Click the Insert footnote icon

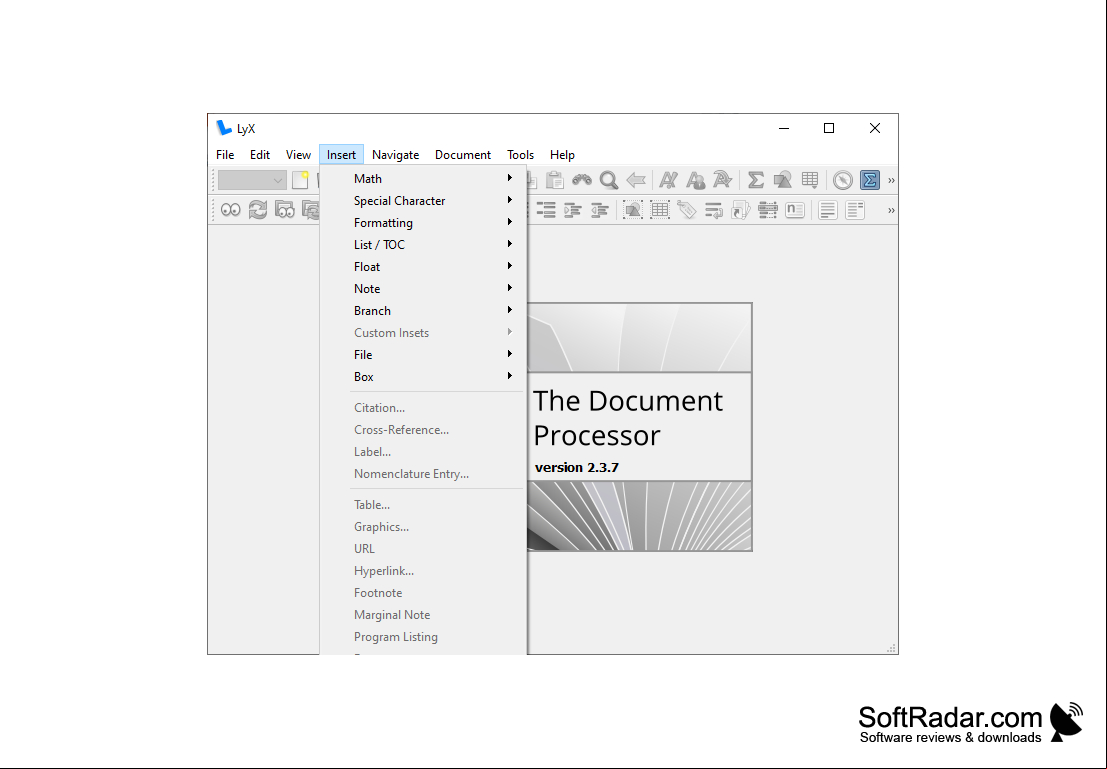(827, 210)
